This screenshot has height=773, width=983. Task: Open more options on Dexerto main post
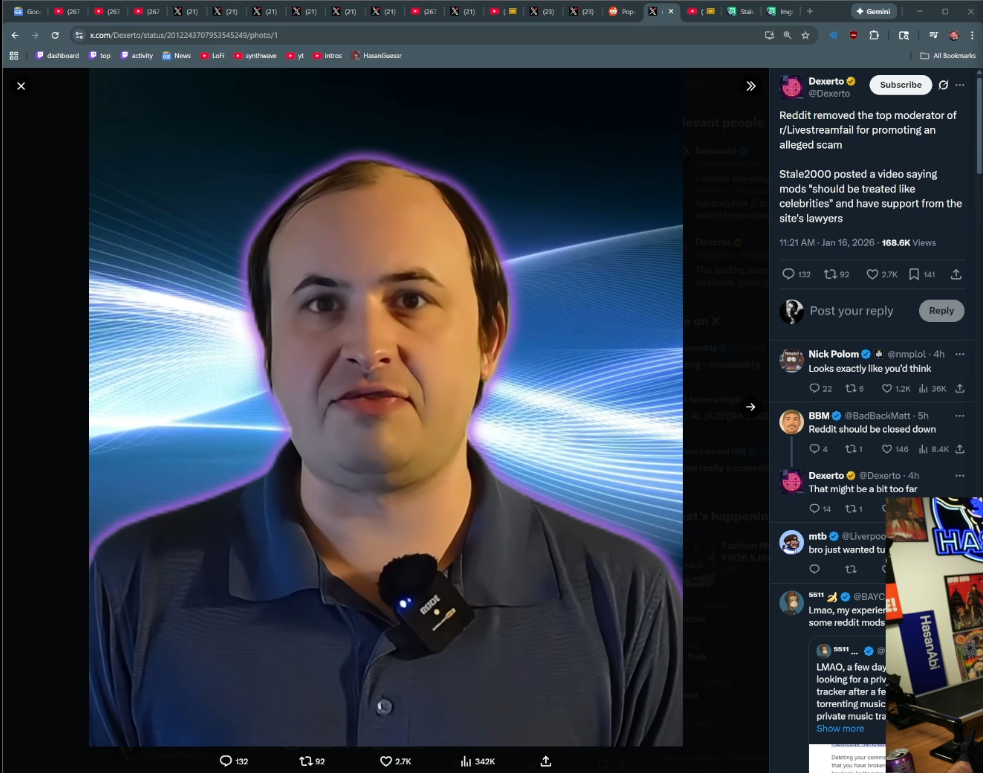pyautogui.click(x=960, y=85)
